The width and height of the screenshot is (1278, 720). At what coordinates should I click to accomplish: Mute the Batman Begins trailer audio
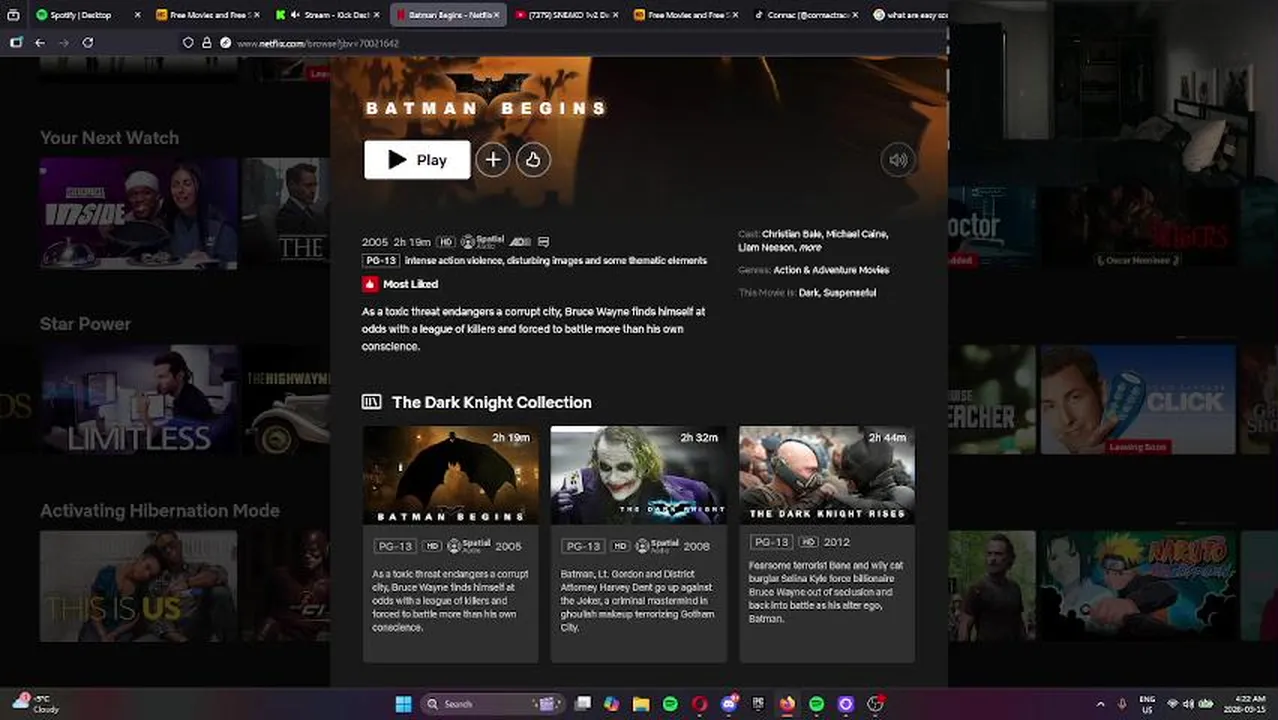pos(898,160)
